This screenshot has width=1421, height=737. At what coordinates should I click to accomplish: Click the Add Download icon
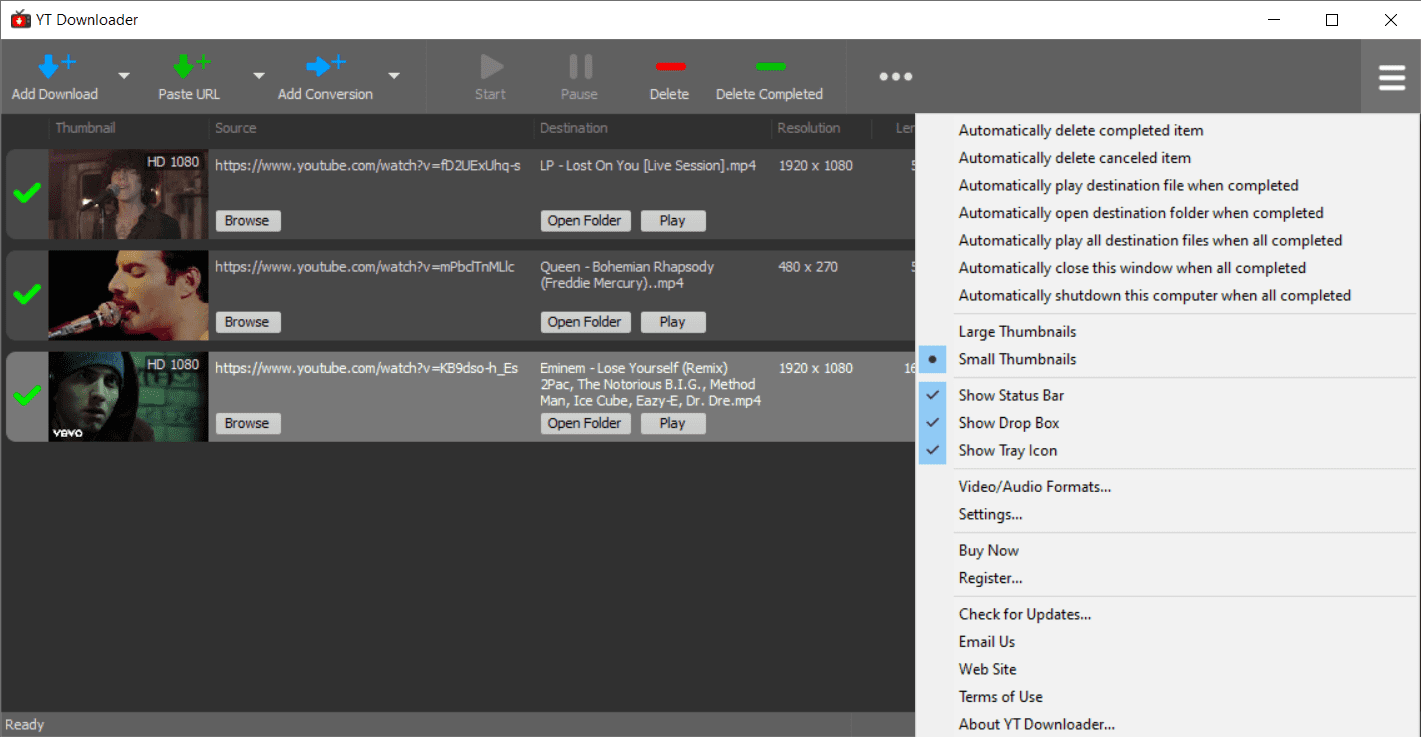56,67
